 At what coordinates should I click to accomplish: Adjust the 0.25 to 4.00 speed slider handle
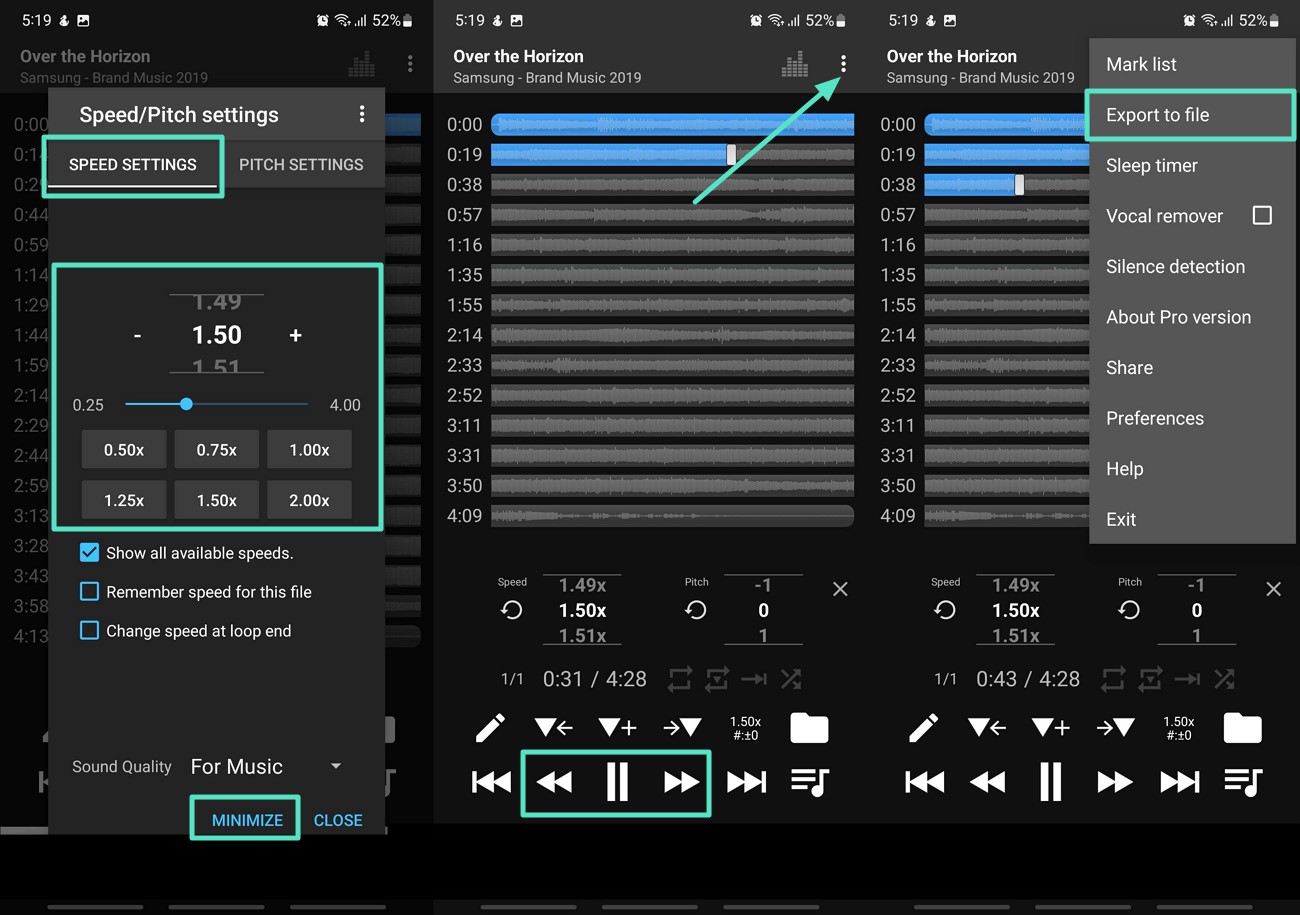(x=186, y=404)
